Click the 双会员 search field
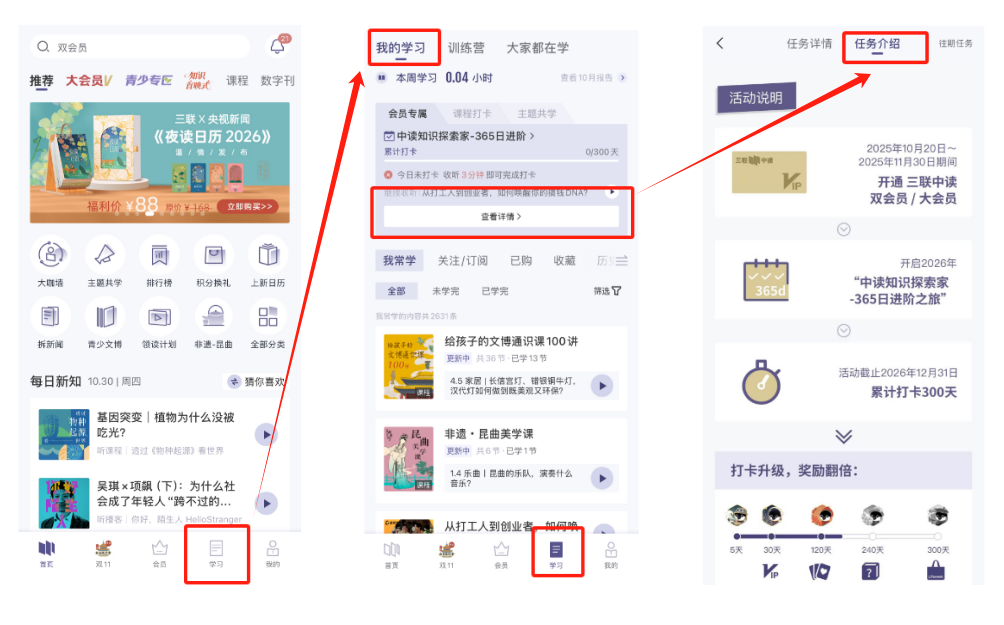 140,47
